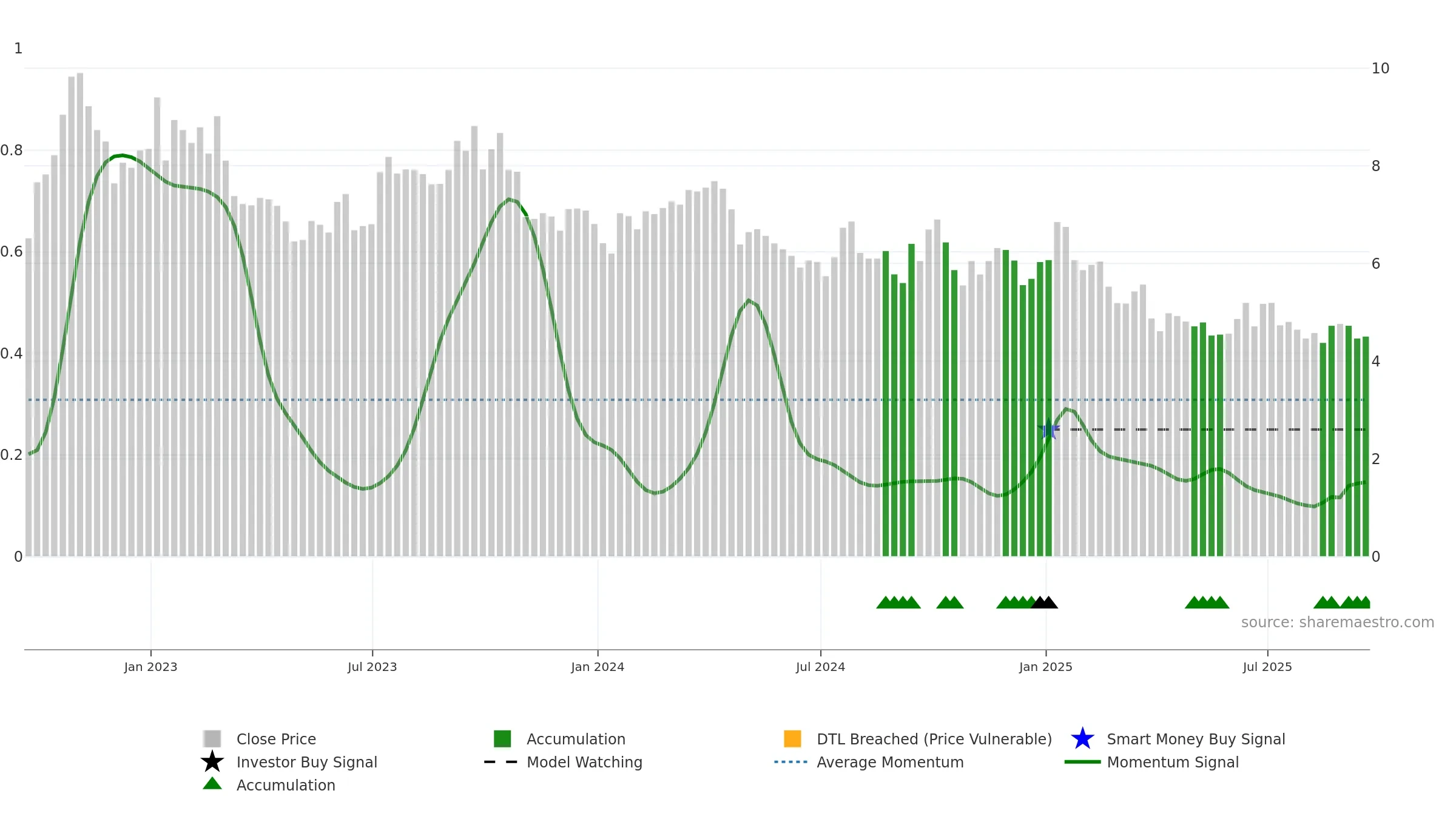Click the Jan 2023 axis label
Image resolution: width=1456 pixels, height=819 pixels.
pos(150,667)
